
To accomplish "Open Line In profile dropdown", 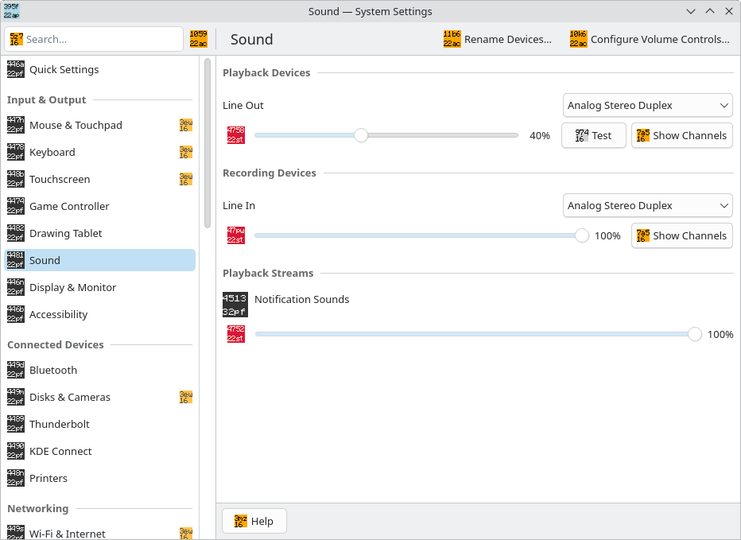I will (647, 206).
